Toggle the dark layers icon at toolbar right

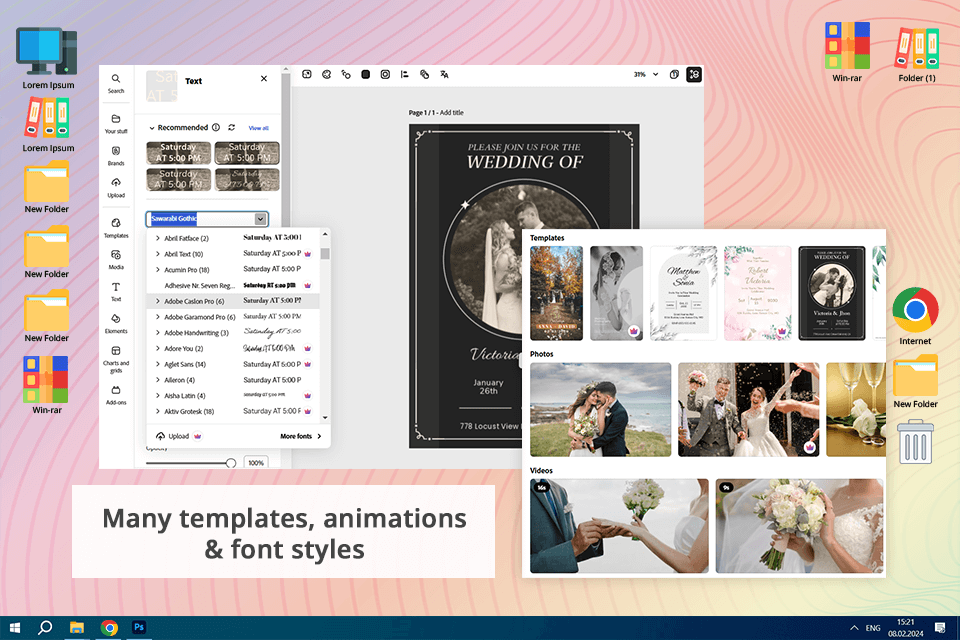click(x=694, y=74)
